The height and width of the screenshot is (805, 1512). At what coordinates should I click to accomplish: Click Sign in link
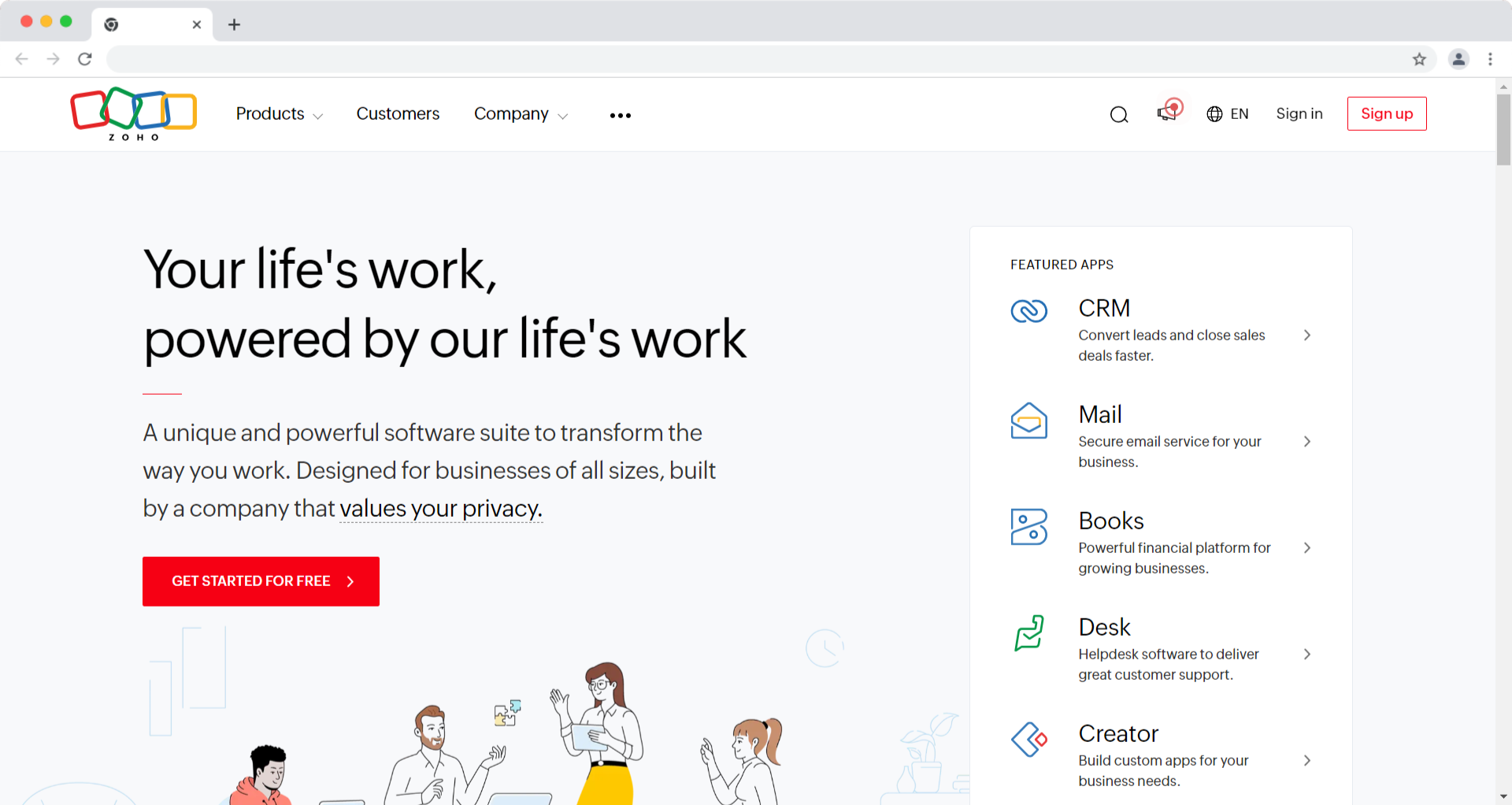[x=1299, y=114]
